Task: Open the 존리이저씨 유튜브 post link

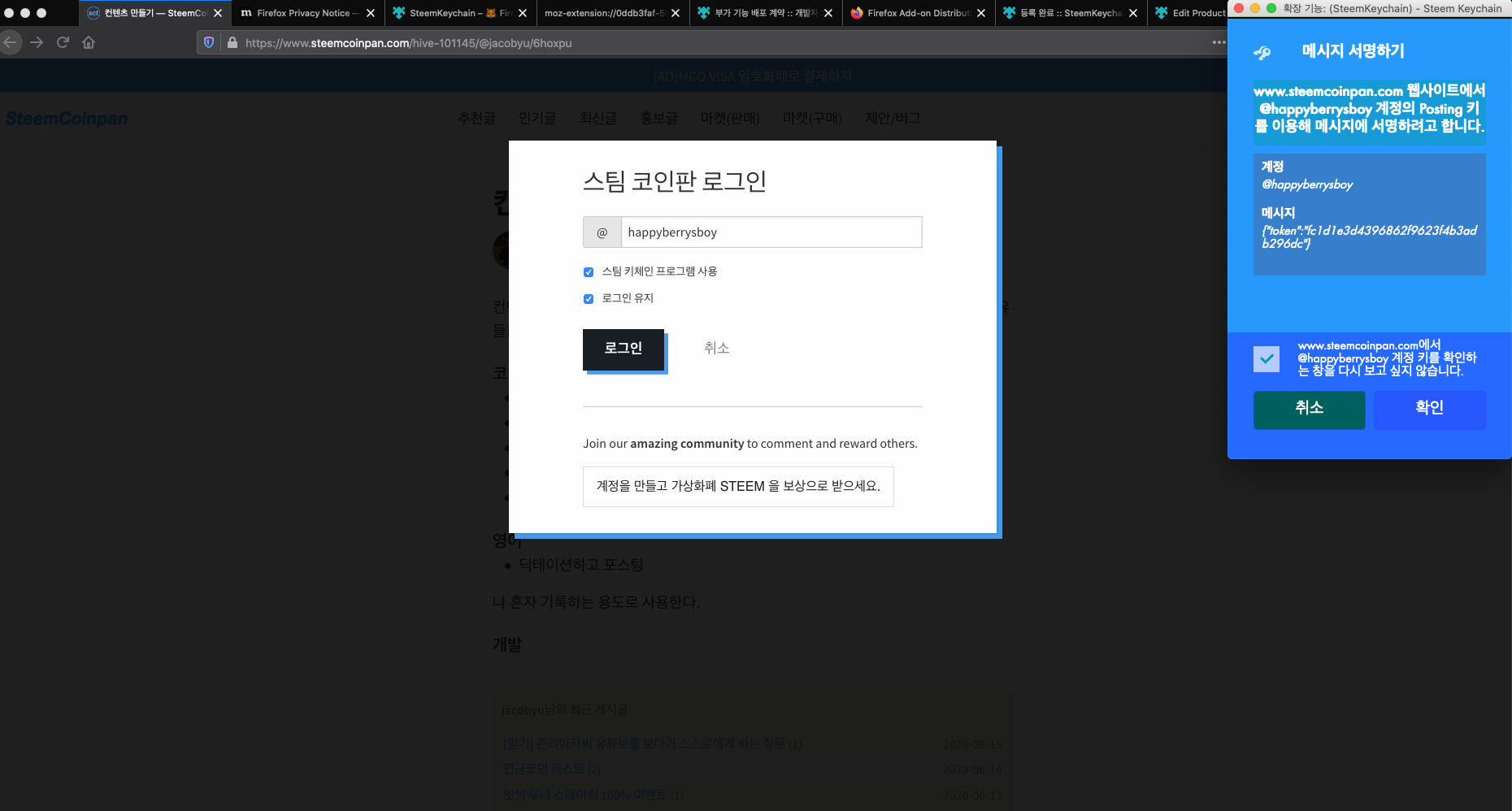Action: click(x=652, y=744)
